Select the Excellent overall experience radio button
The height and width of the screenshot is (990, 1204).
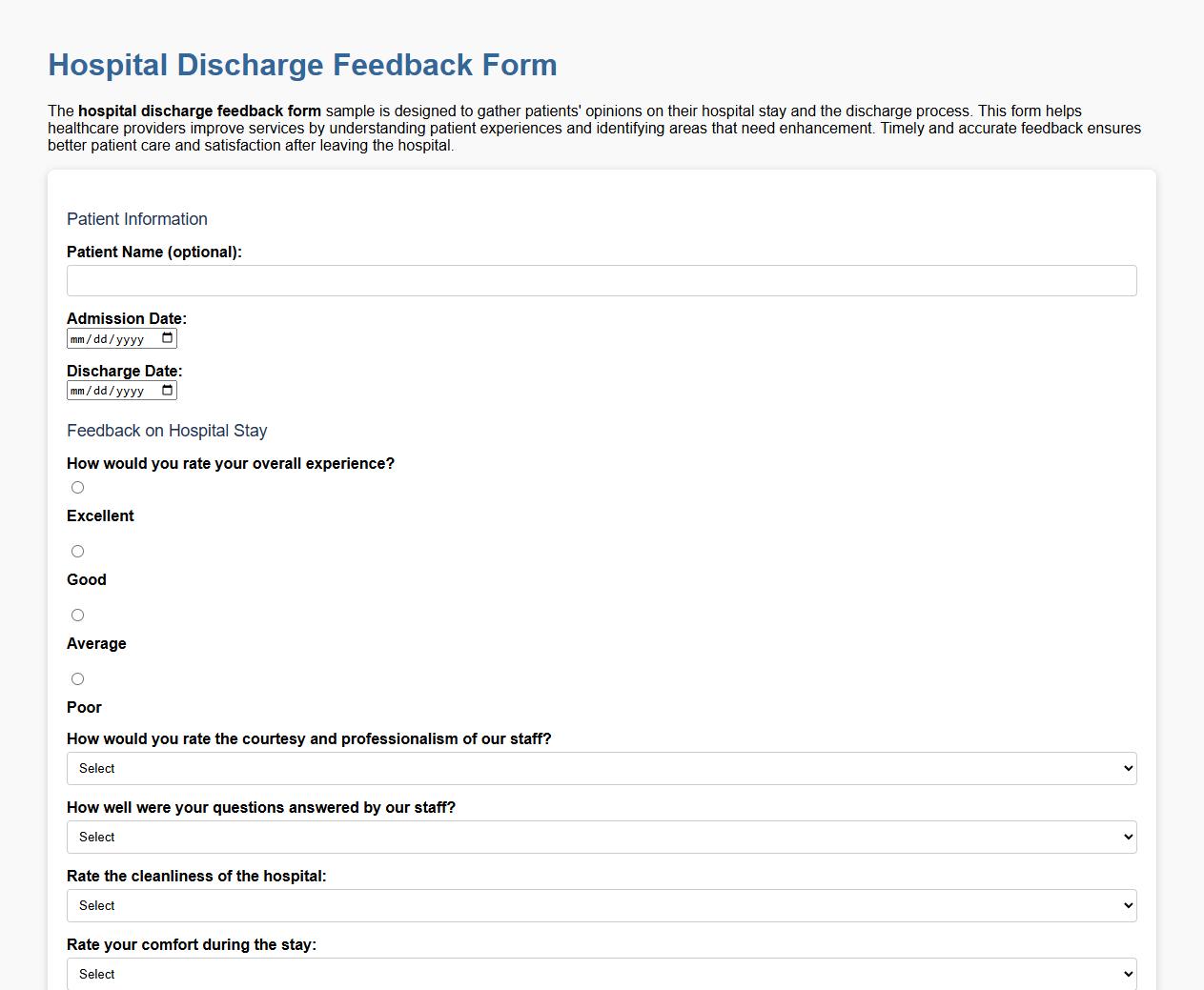77,487
